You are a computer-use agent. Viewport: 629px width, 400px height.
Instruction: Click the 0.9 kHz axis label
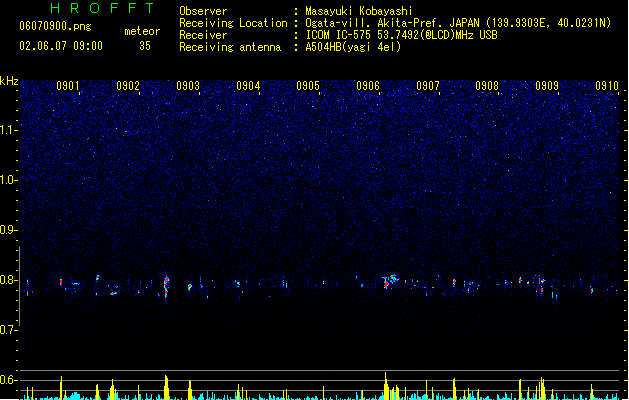(x=8, y=230)
